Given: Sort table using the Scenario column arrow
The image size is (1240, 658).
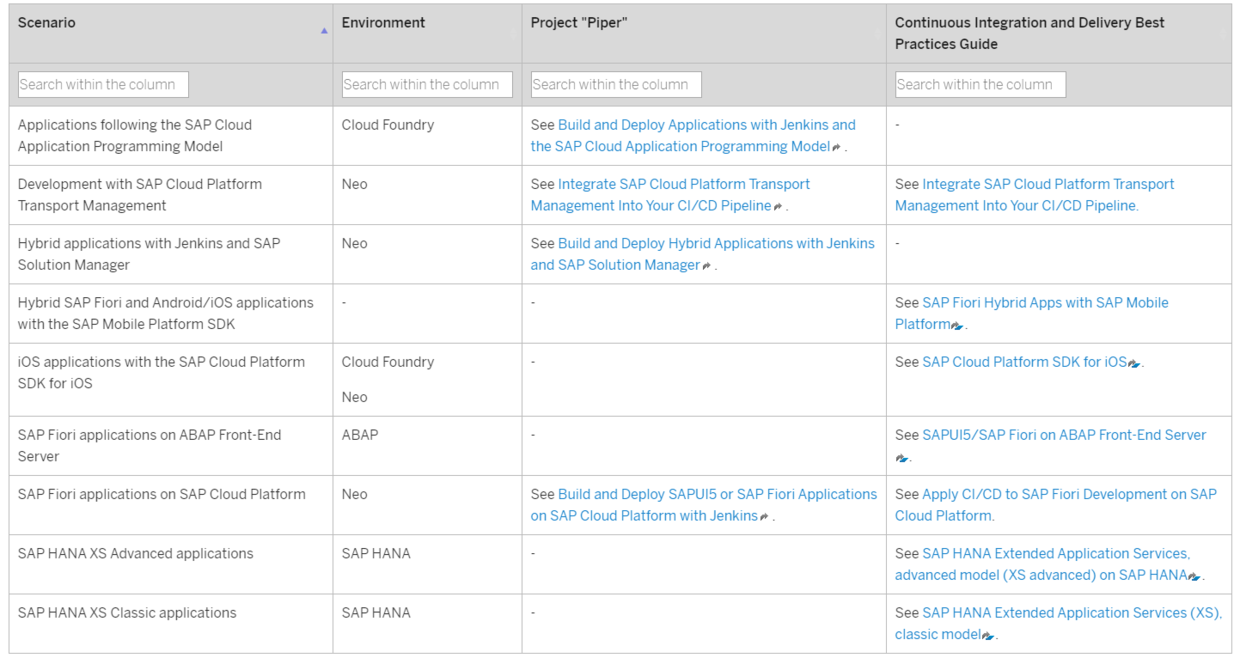Looking at the screenshot, I should (x=324, y=31).
